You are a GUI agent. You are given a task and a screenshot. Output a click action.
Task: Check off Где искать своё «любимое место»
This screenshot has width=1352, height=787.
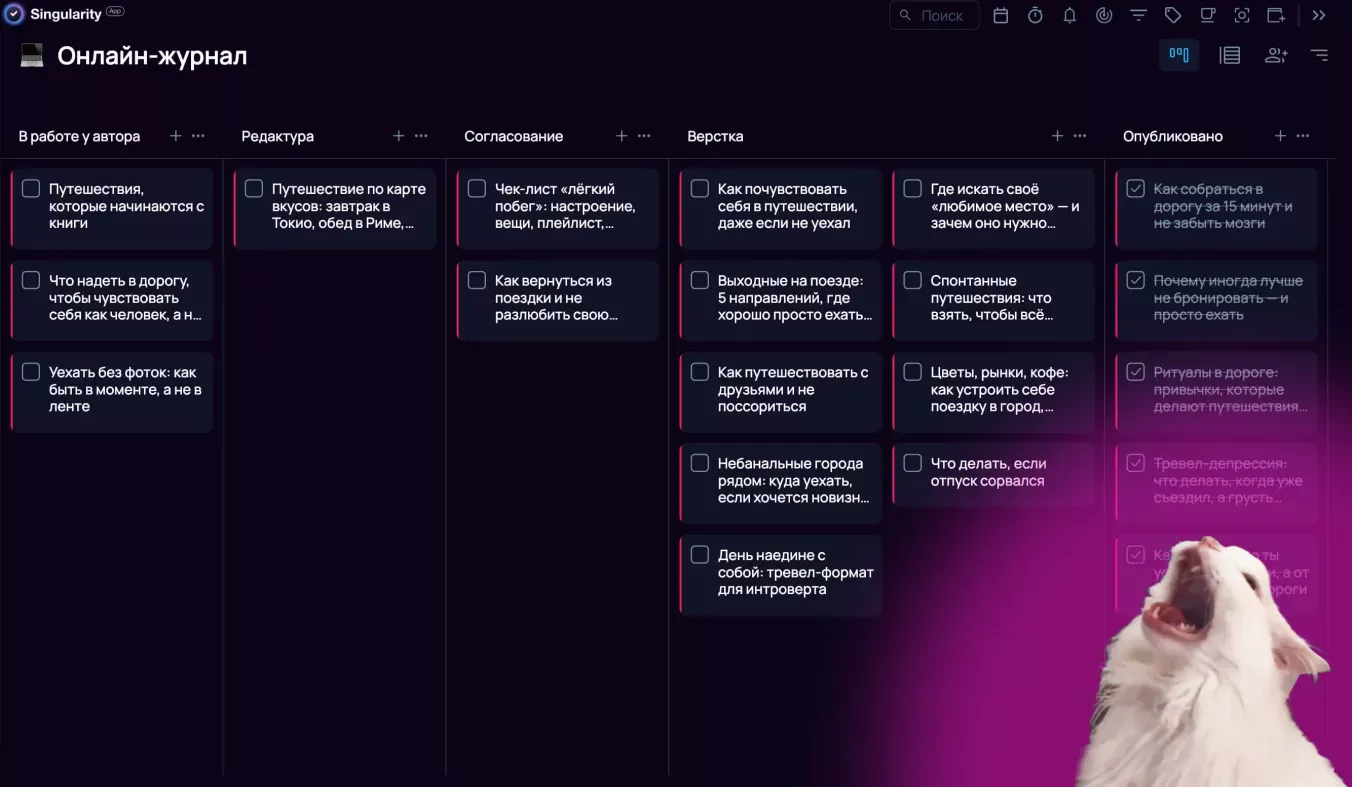click(913, 189)
